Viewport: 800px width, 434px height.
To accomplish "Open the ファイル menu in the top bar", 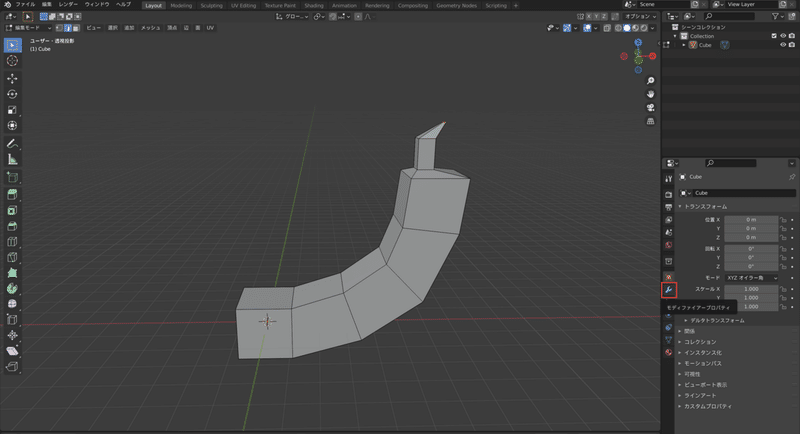I will point(25,5).
